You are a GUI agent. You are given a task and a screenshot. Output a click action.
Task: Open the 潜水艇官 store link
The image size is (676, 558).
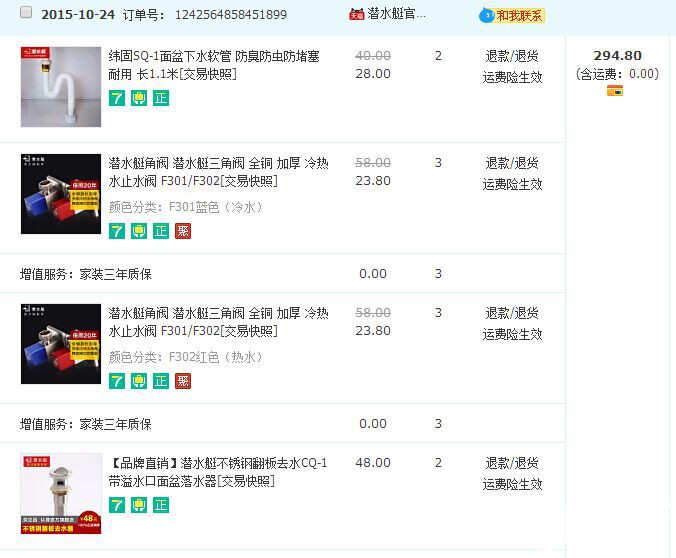pos(396,14)
